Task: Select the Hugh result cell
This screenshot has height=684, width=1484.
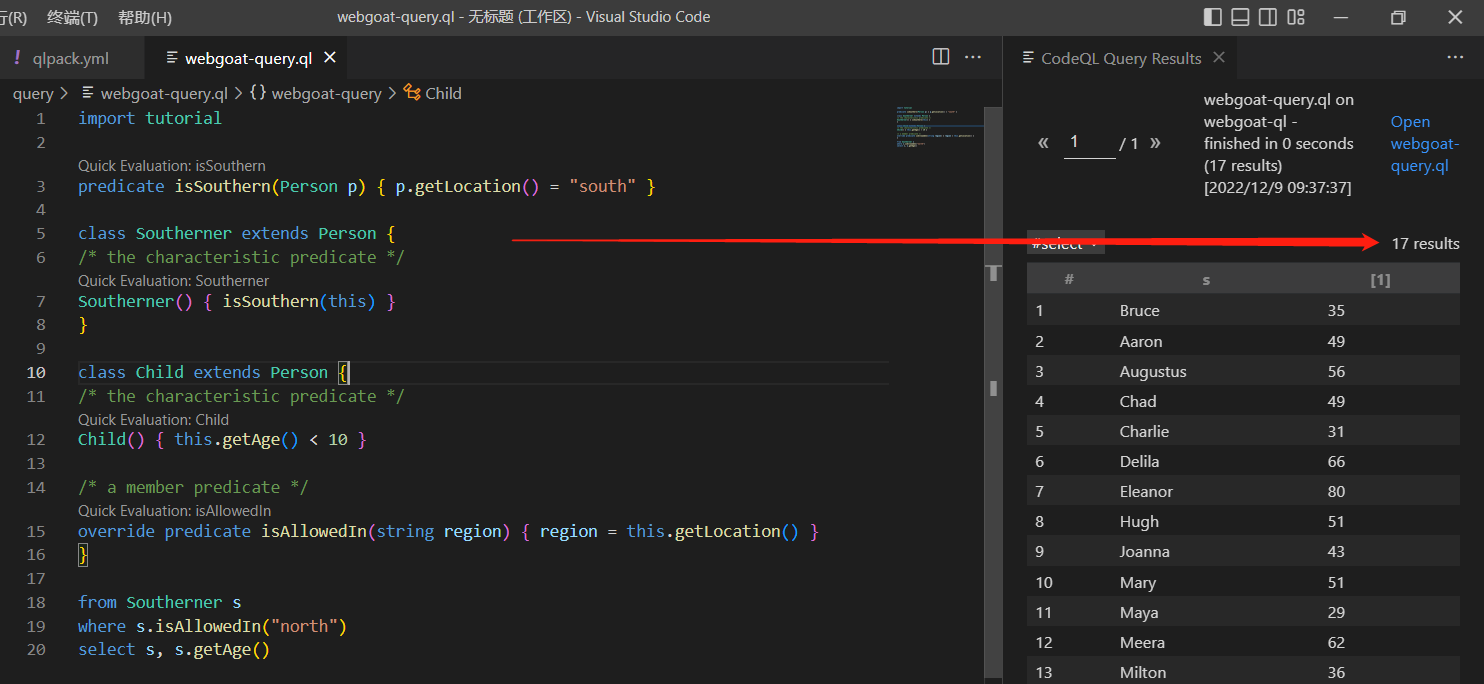Action: pos(1139,521)
